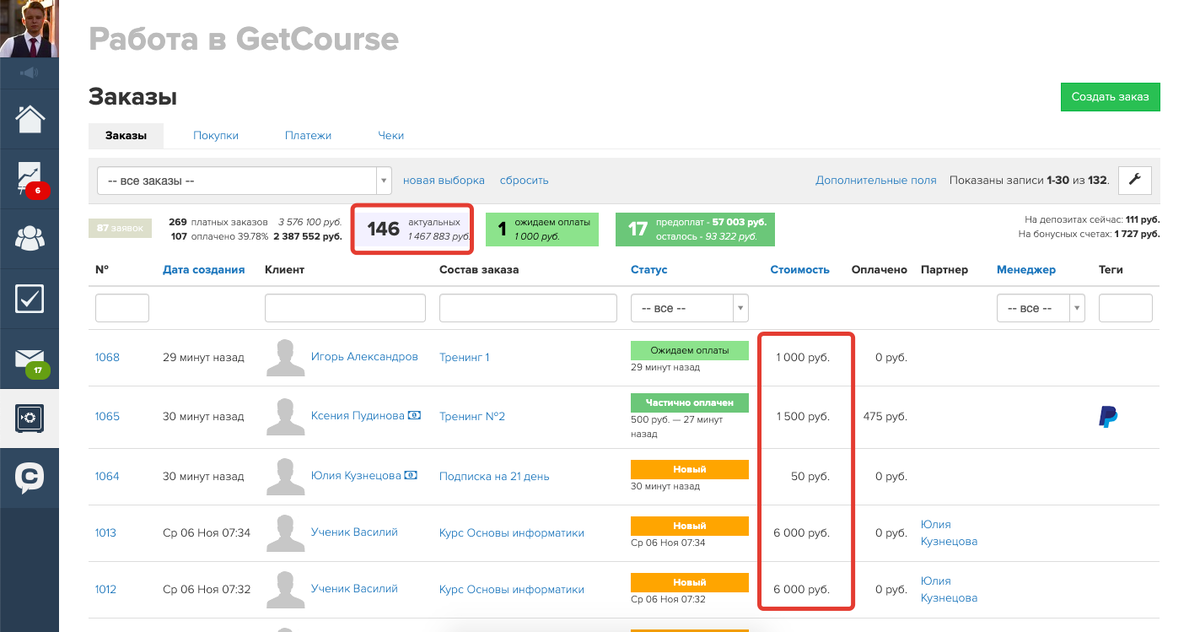
Task: Open order number 1064
Action: tap(107, 477)
